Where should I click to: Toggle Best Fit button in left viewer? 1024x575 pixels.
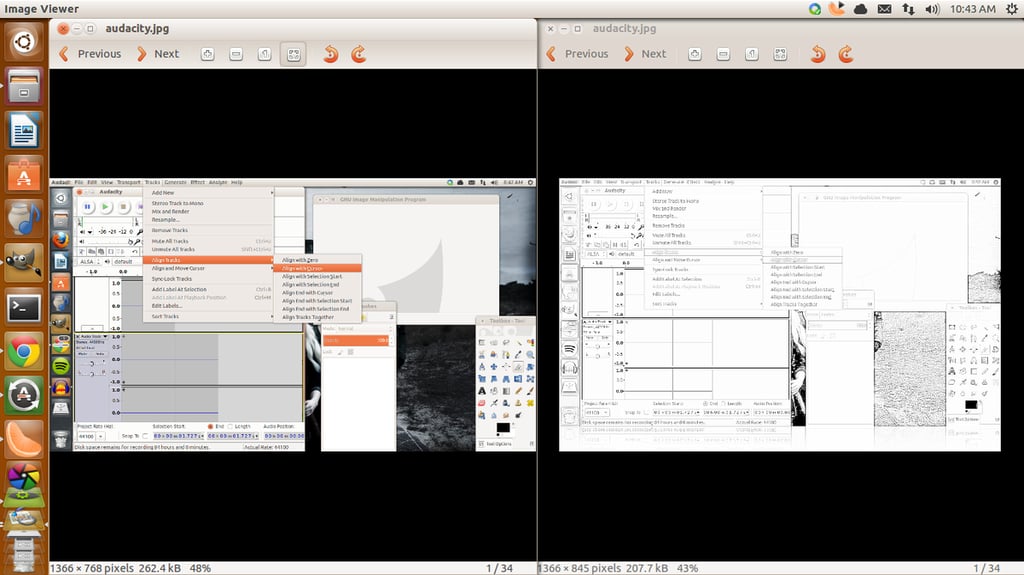coord(293,54)
